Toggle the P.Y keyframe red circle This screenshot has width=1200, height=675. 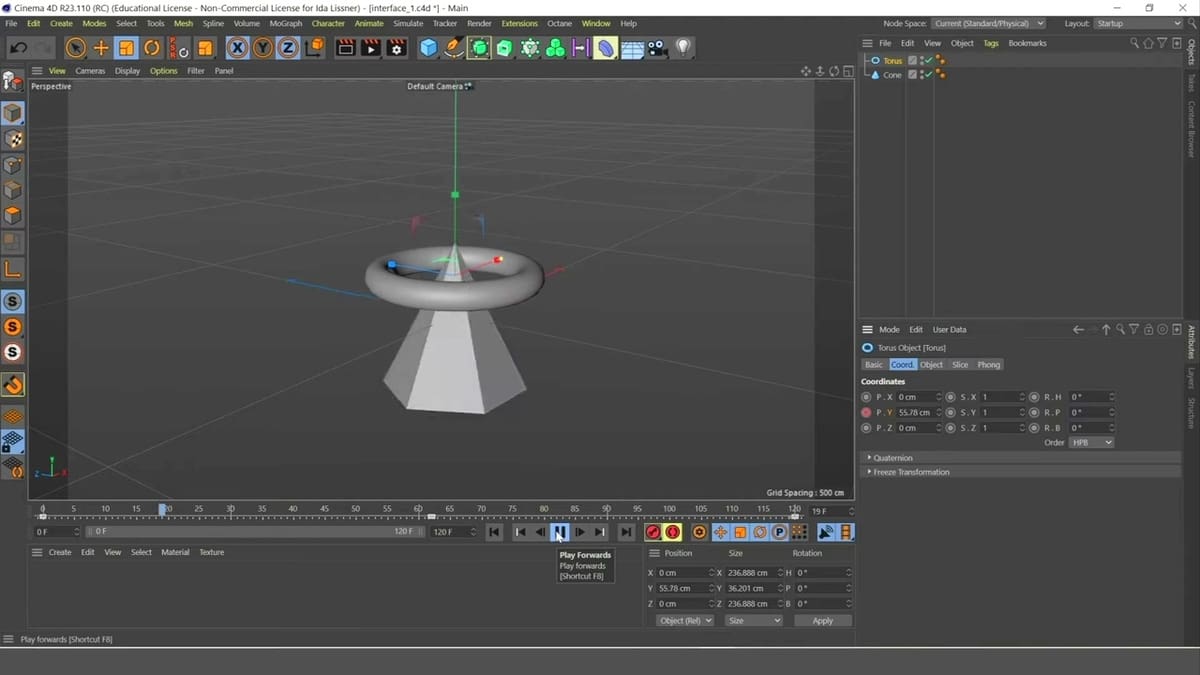[x=866, y=412]
